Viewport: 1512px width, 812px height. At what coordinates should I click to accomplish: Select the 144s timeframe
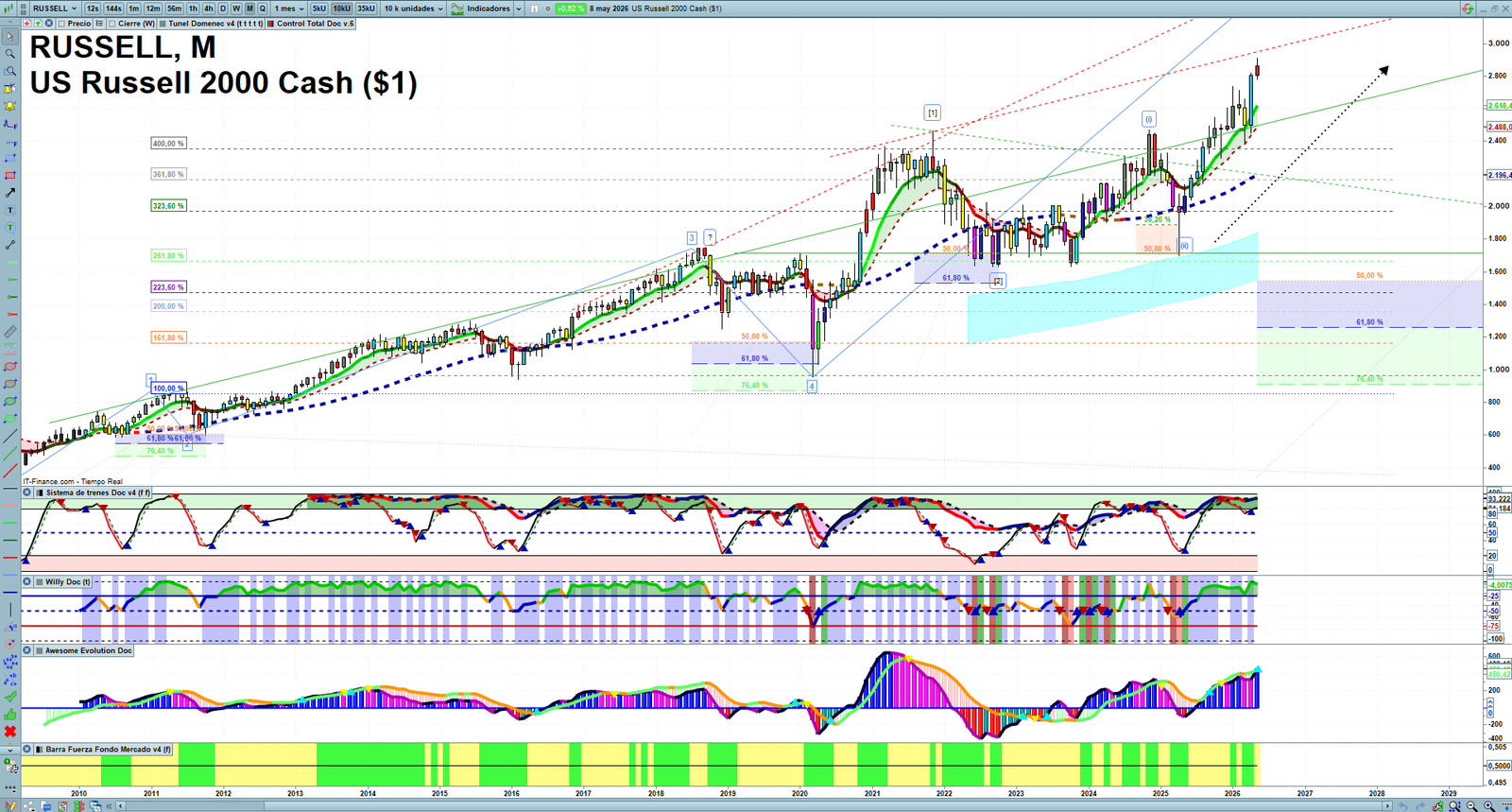click(113, 9)
